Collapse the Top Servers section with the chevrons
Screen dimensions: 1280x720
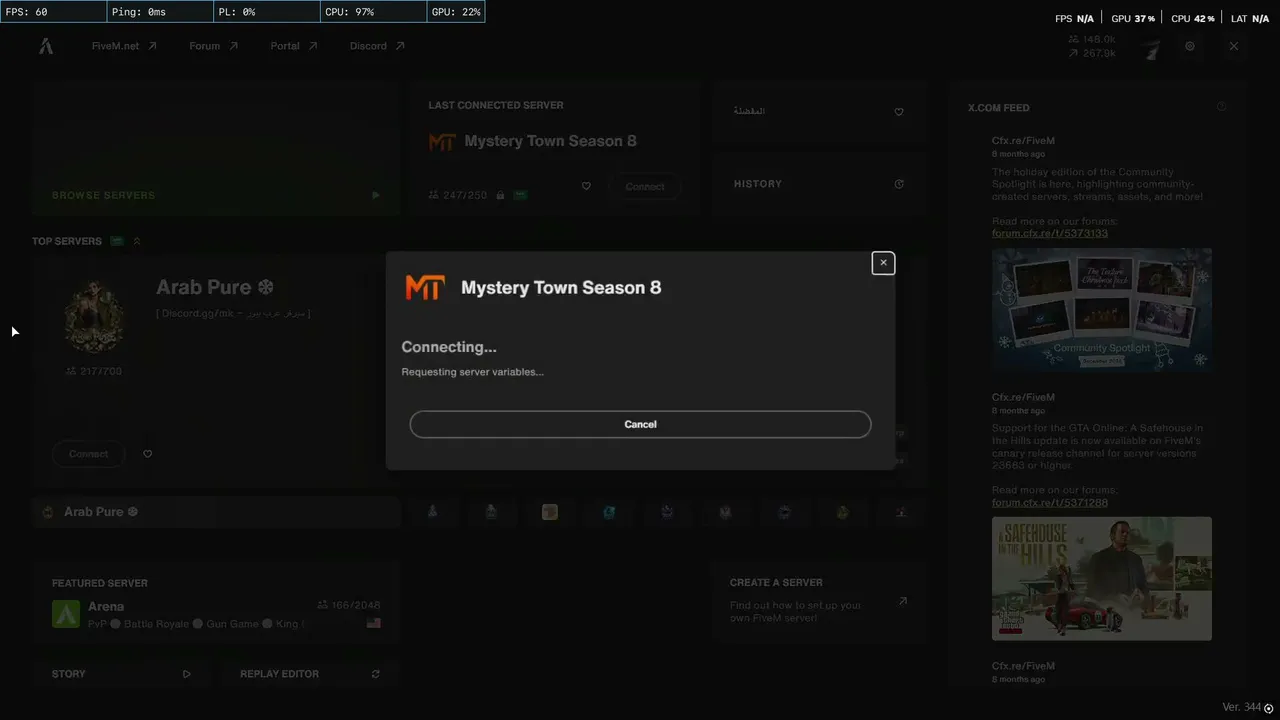(x=137, y=241)
